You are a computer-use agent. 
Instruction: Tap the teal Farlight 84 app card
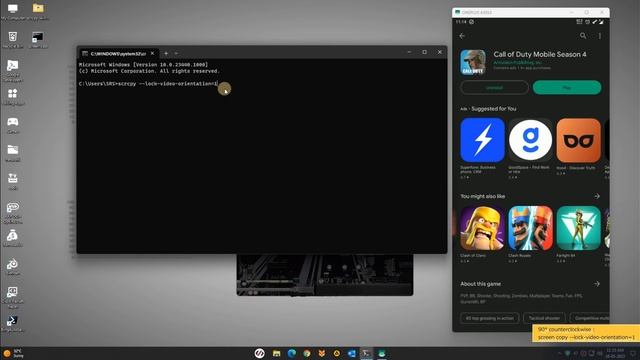pyautogui.click(x=578, y=233)
